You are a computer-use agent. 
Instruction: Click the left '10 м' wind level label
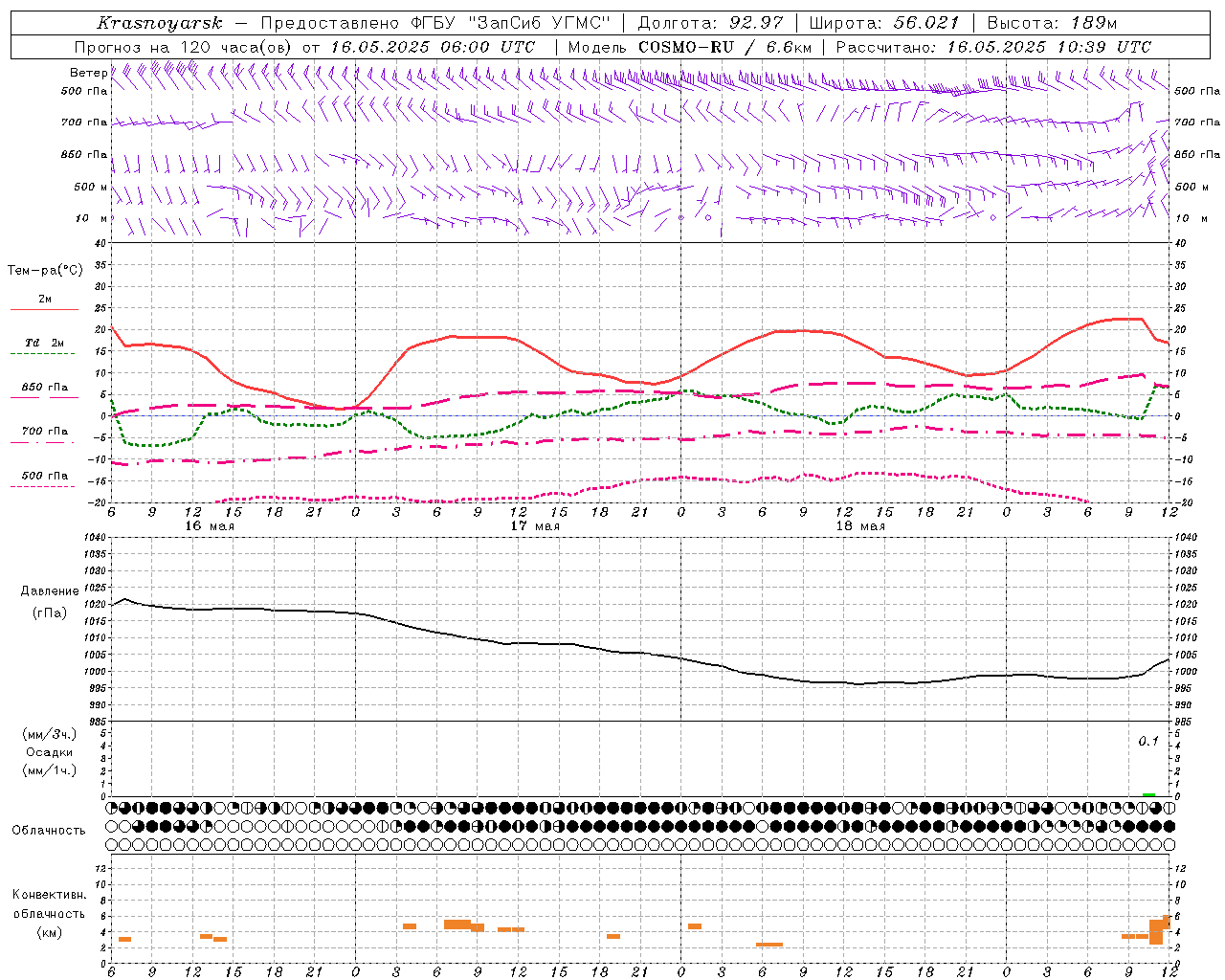coord(92,218)
